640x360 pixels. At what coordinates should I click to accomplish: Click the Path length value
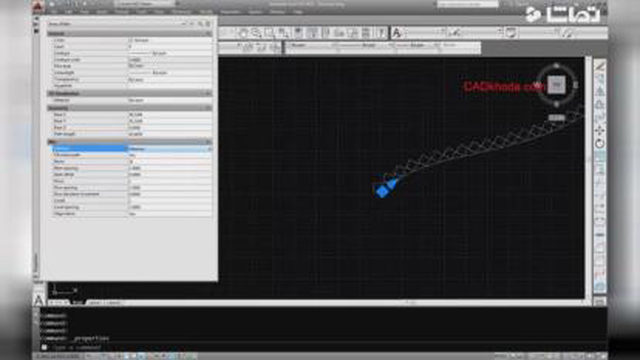pyautogui.click(x=170, y=134)
